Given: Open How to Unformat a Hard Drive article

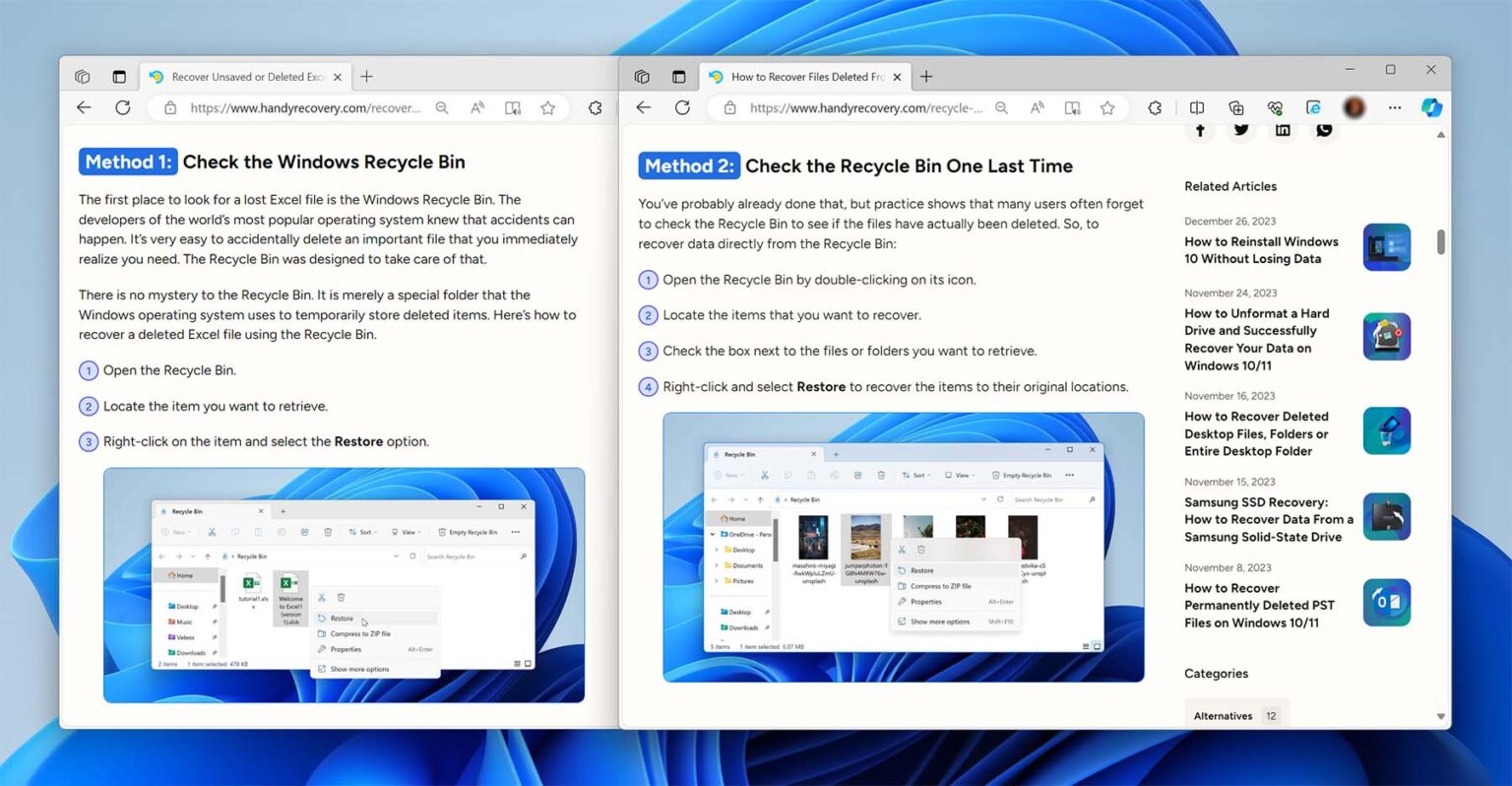Looking at the screenshot, I should click(x=1257, y=339).
